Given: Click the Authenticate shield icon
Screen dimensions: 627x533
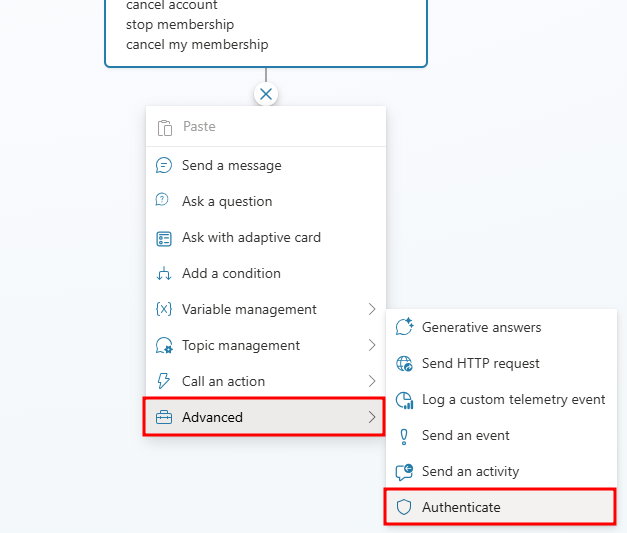Looking at the screenshot, I should pos(404,507).
